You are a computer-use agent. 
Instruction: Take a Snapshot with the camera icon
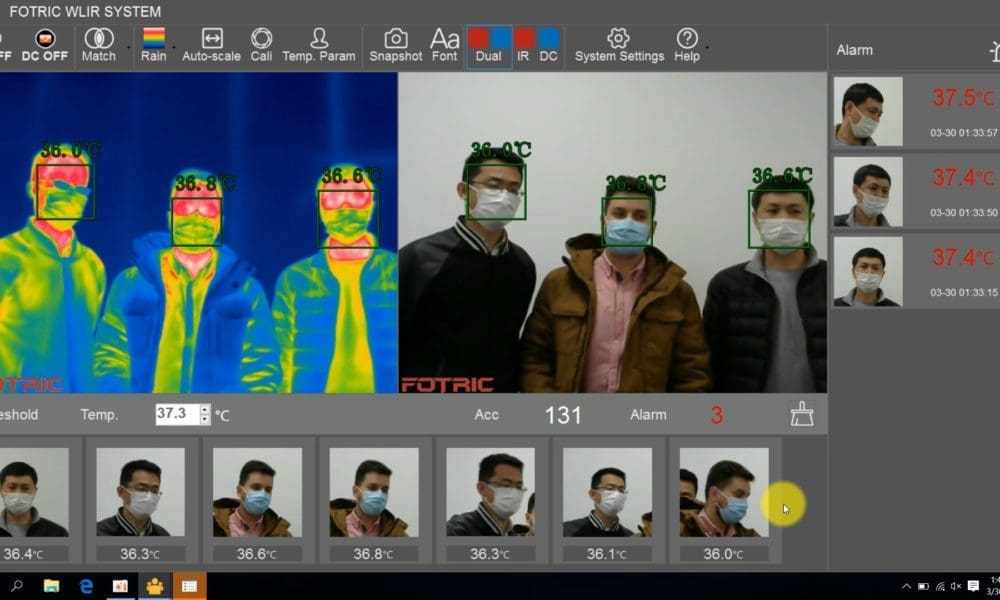point(396,44)
